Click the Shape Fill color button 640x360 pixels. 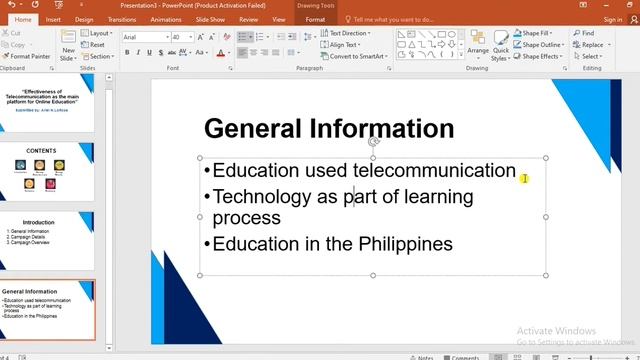533,33
